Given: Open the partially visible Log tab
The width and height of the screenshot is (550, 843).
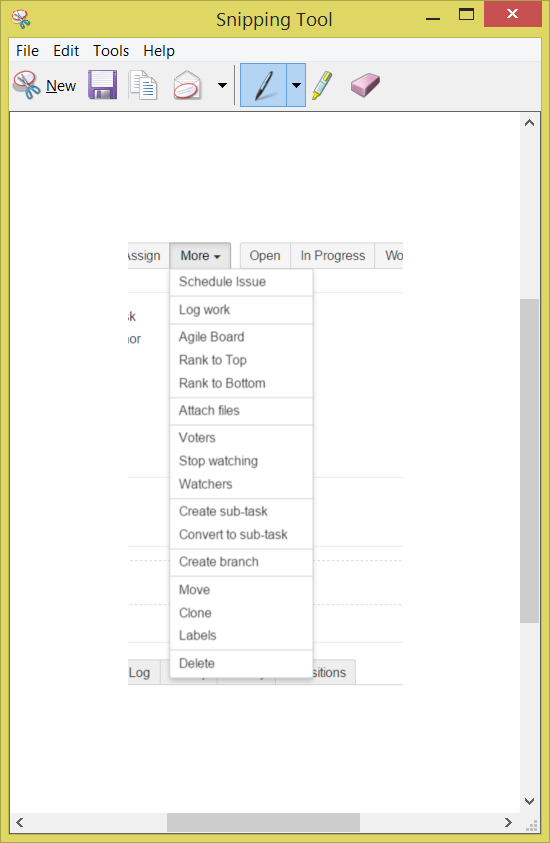Looking at the screenshot, I should (144, 673).
